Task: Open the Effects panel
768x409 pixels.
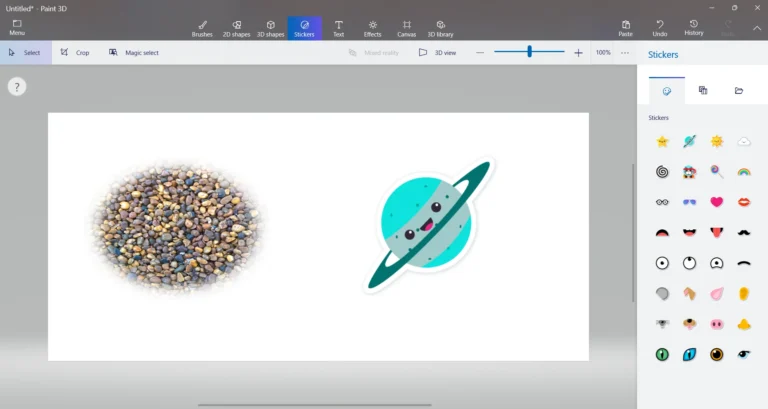Action: [372, 28]
